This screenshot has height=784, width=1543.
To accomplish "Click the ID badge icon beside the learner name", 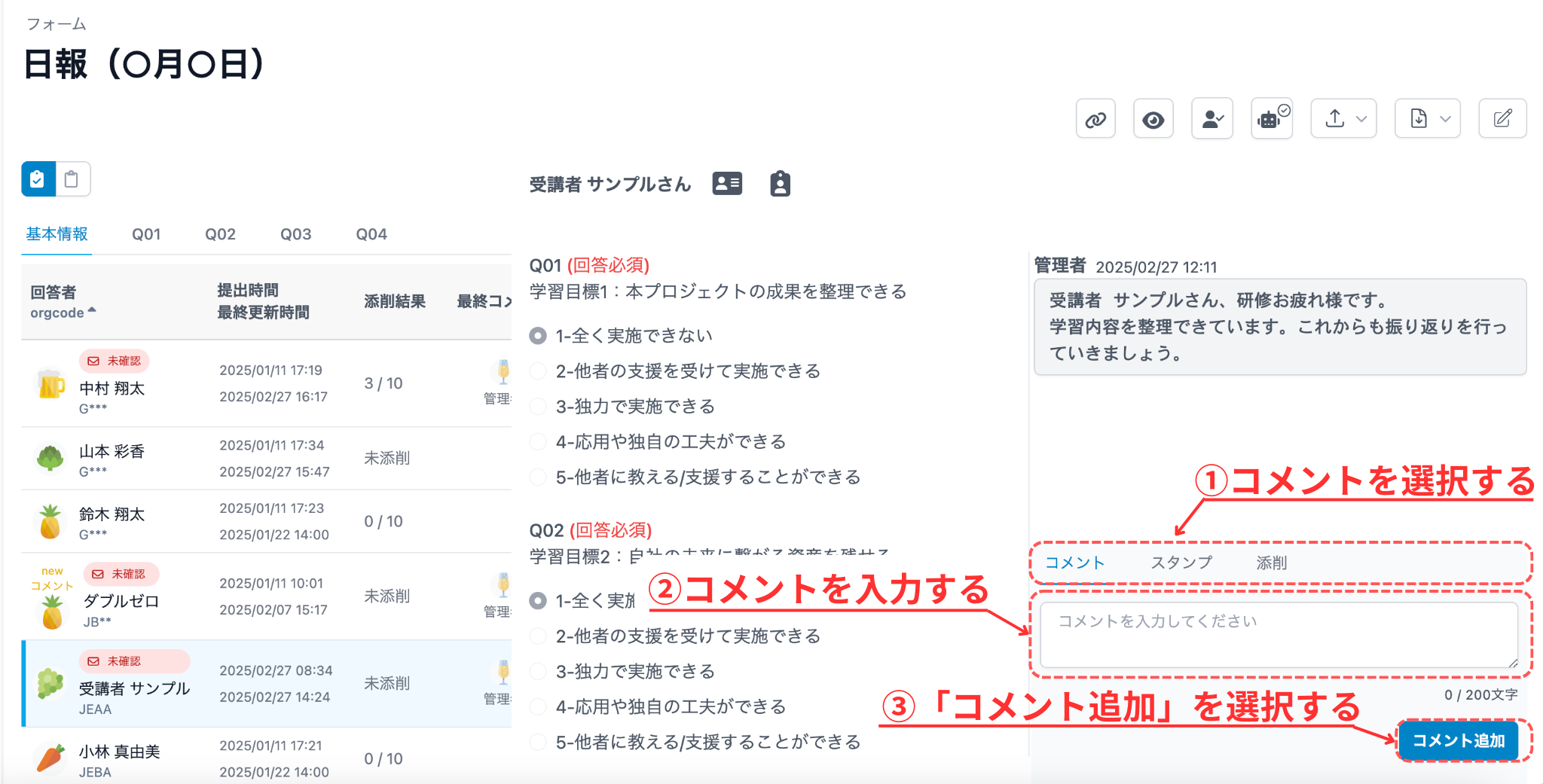I will click(x=780, y=183).
